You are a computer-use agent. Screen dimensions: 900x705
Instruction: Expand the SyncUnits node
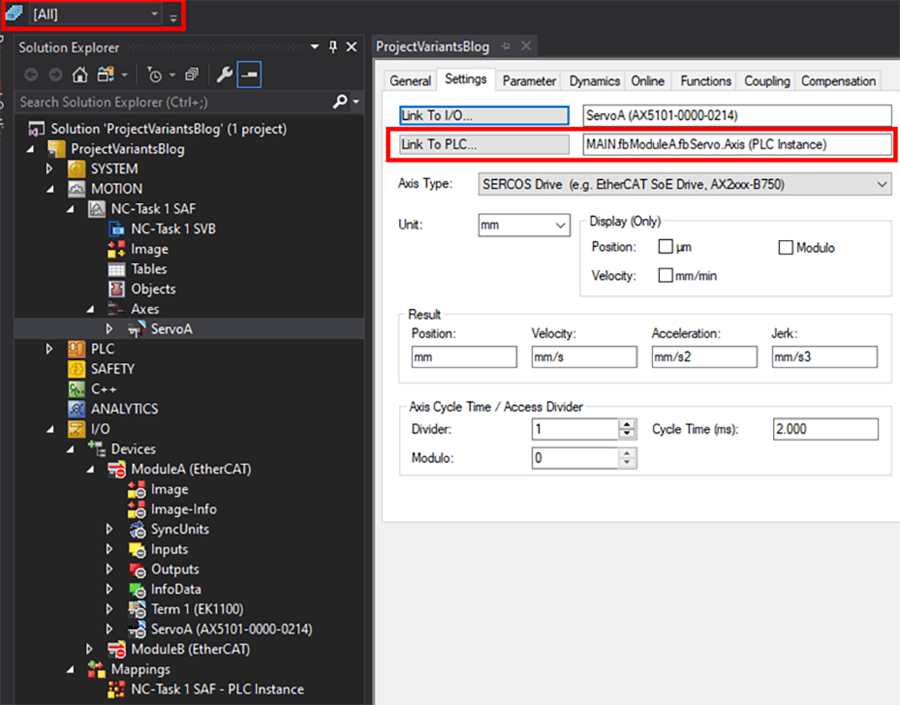[x=109, y=529]
